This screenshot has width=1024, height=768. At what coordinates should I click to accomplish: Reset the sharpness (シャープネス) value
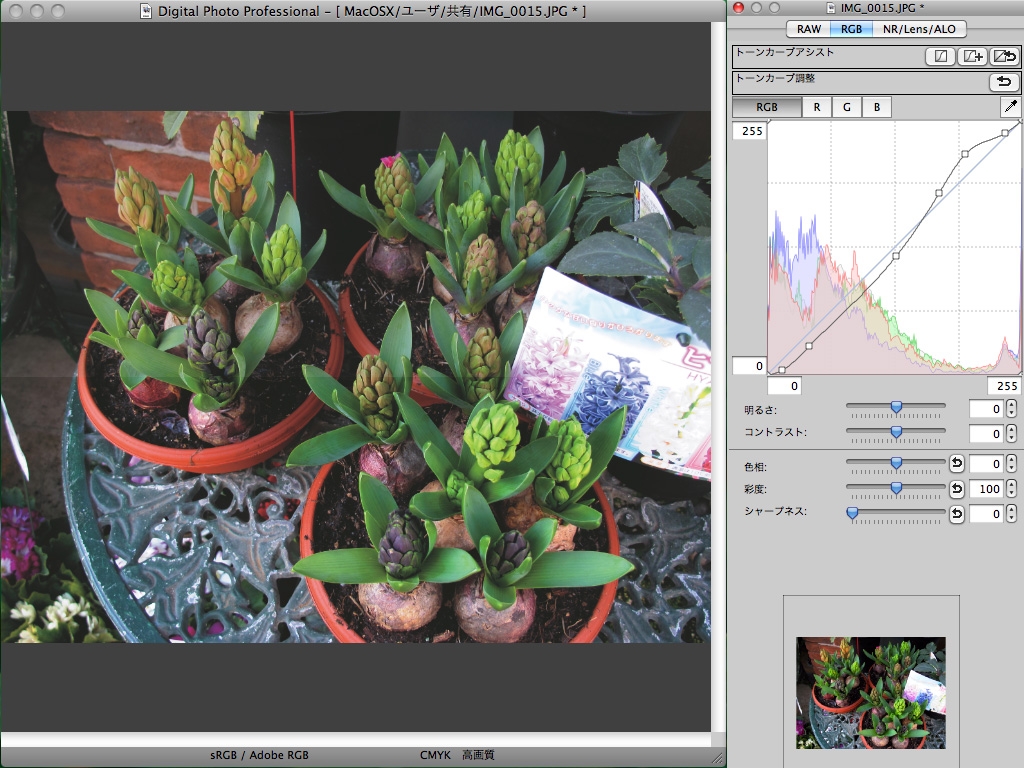pos(957,514)
